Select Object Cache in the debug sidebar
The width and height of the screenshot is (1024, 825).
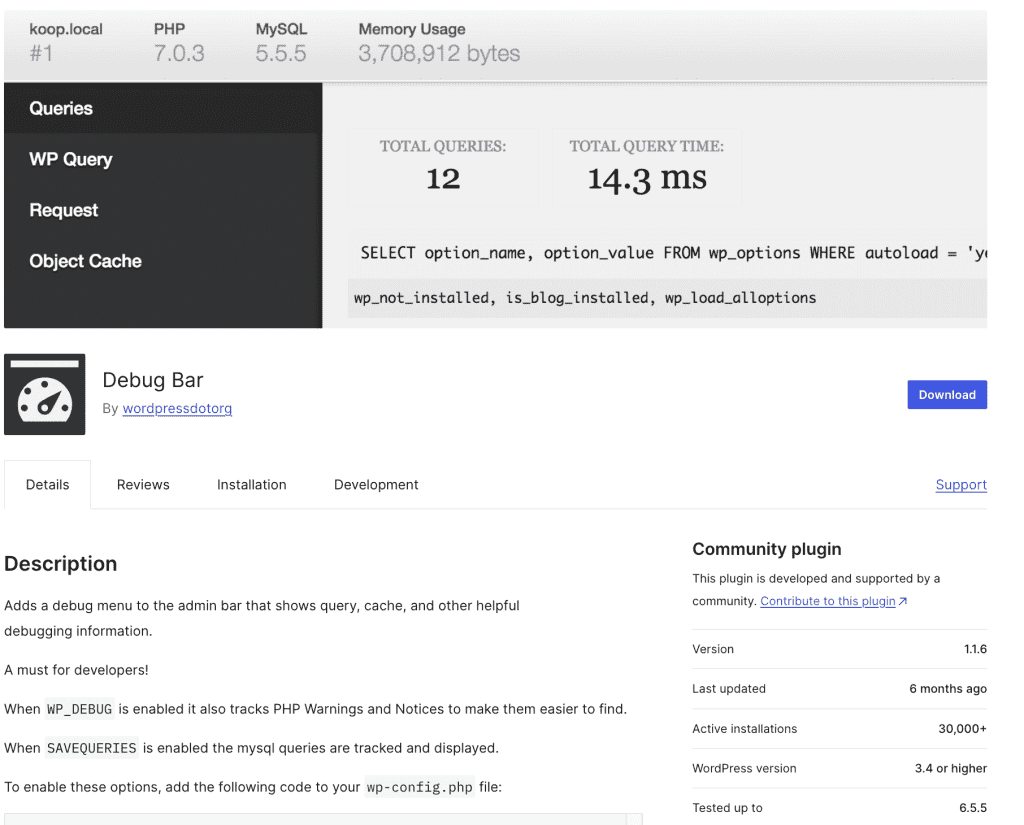(x=85, y=262)
